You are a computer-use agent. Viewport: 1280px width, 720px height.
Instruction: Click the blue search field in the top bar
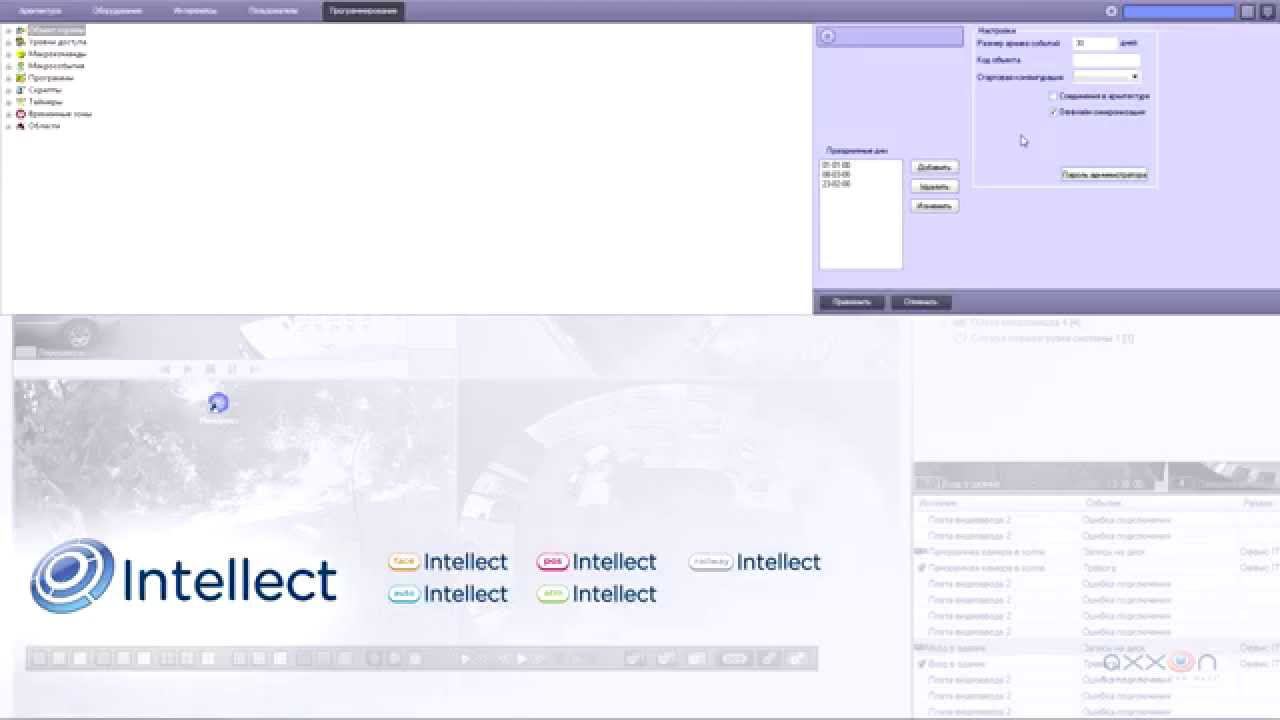pyautogui.click(x=1179, y=12)
